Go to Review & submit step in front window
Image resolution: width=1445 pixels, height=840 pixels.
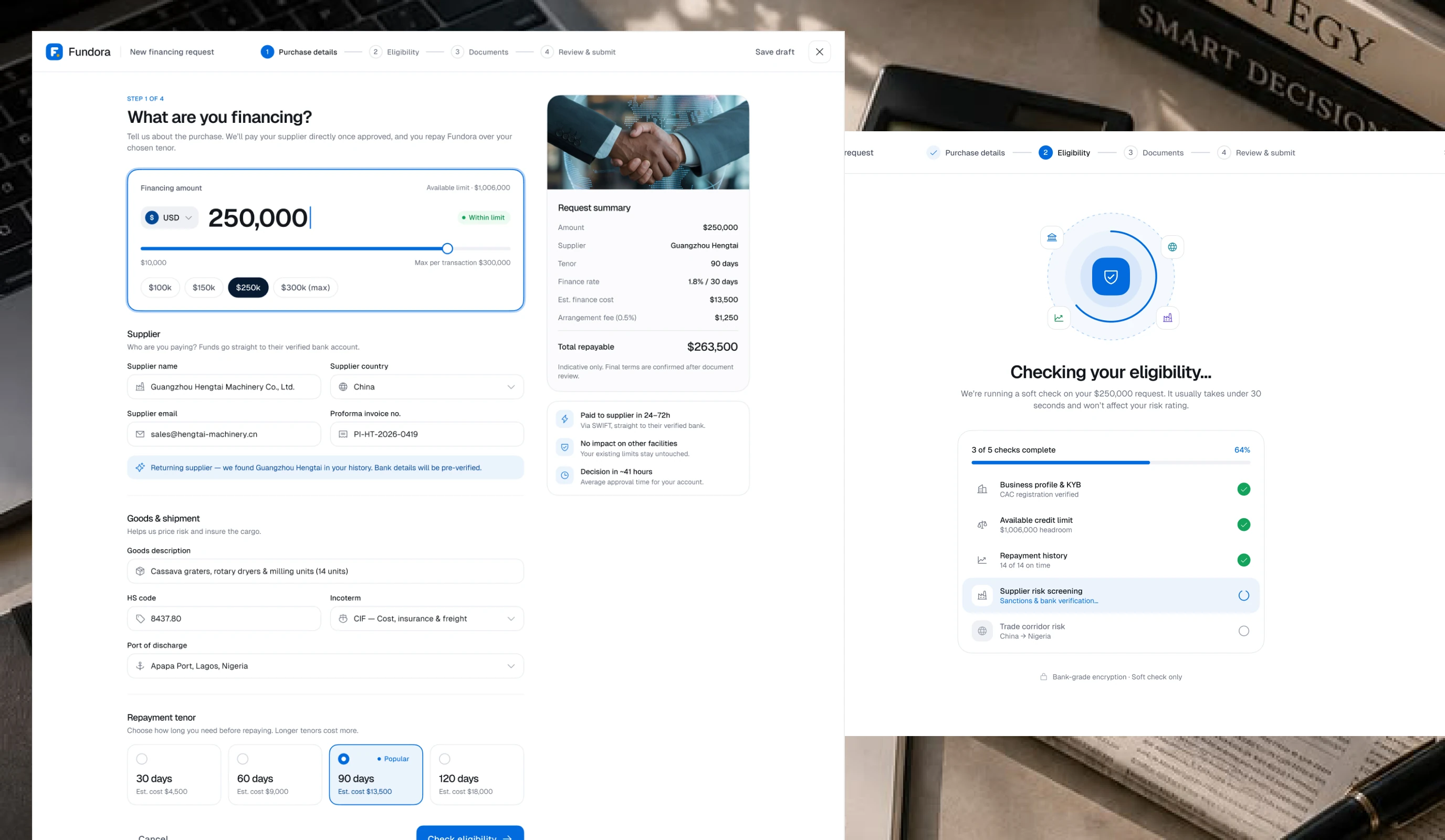click(x=578, y=51)
